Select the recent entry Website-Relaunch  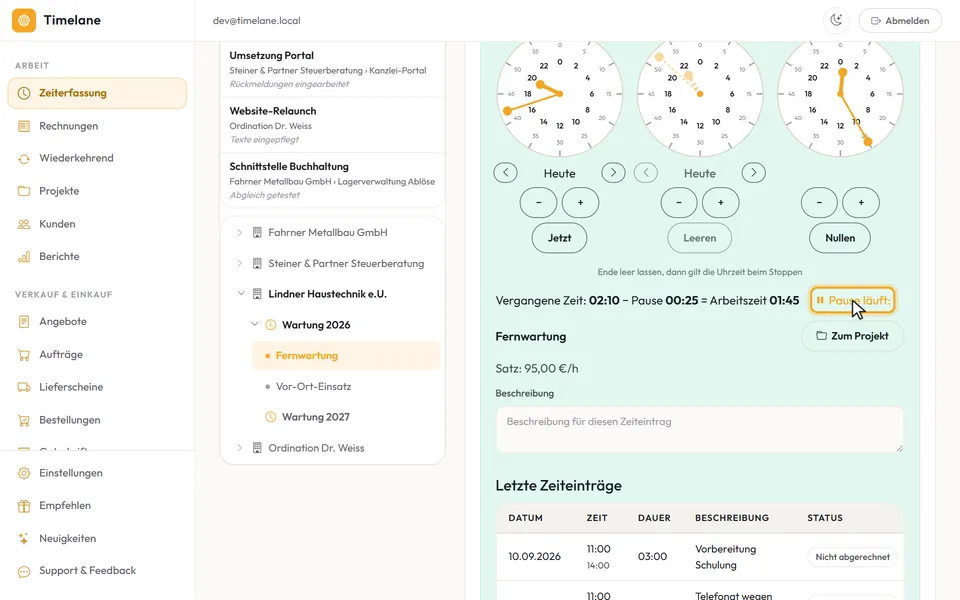(332, 125)
